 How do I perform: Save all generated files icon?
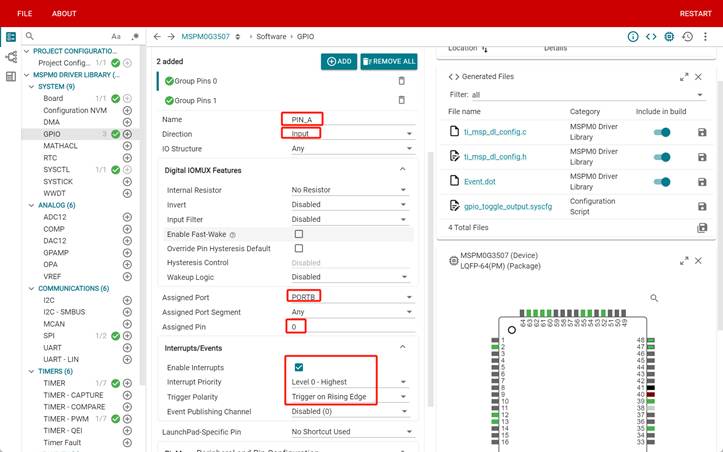[702, 228]
